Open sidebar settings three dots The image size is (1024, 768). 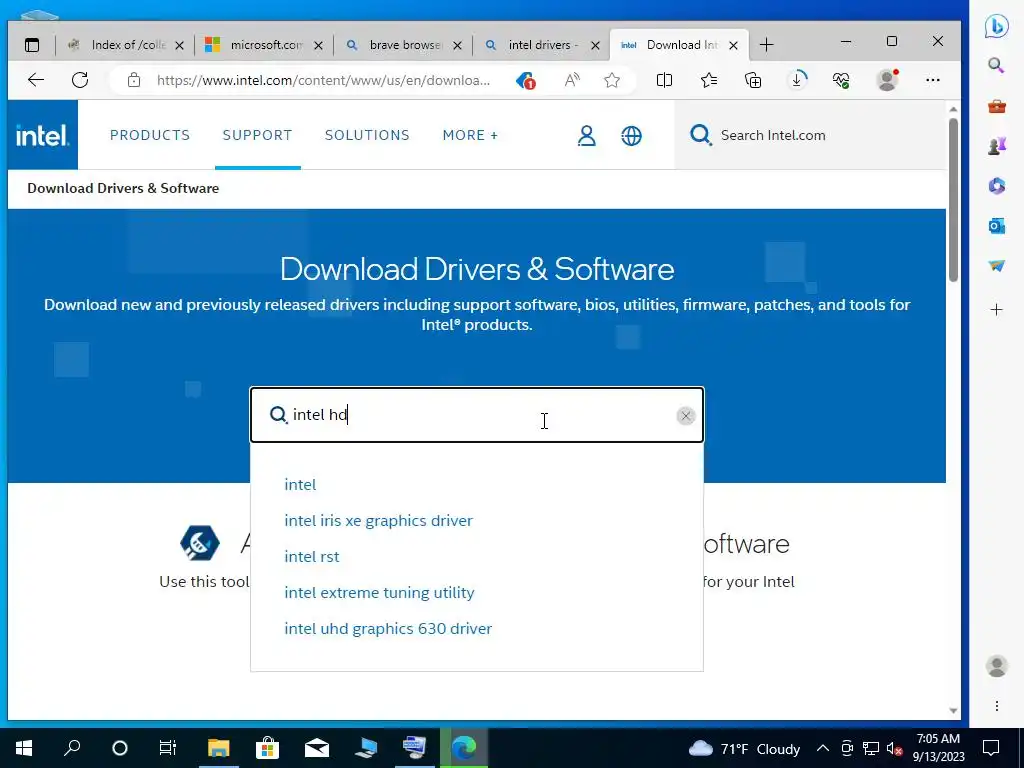(997, 706)
